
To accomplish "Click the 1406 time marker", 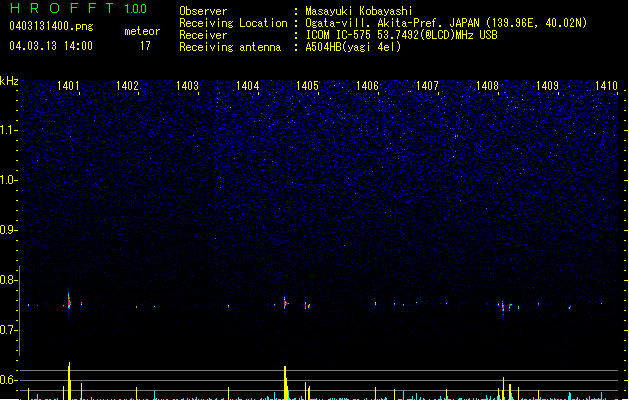I will (x=367, y=86).
